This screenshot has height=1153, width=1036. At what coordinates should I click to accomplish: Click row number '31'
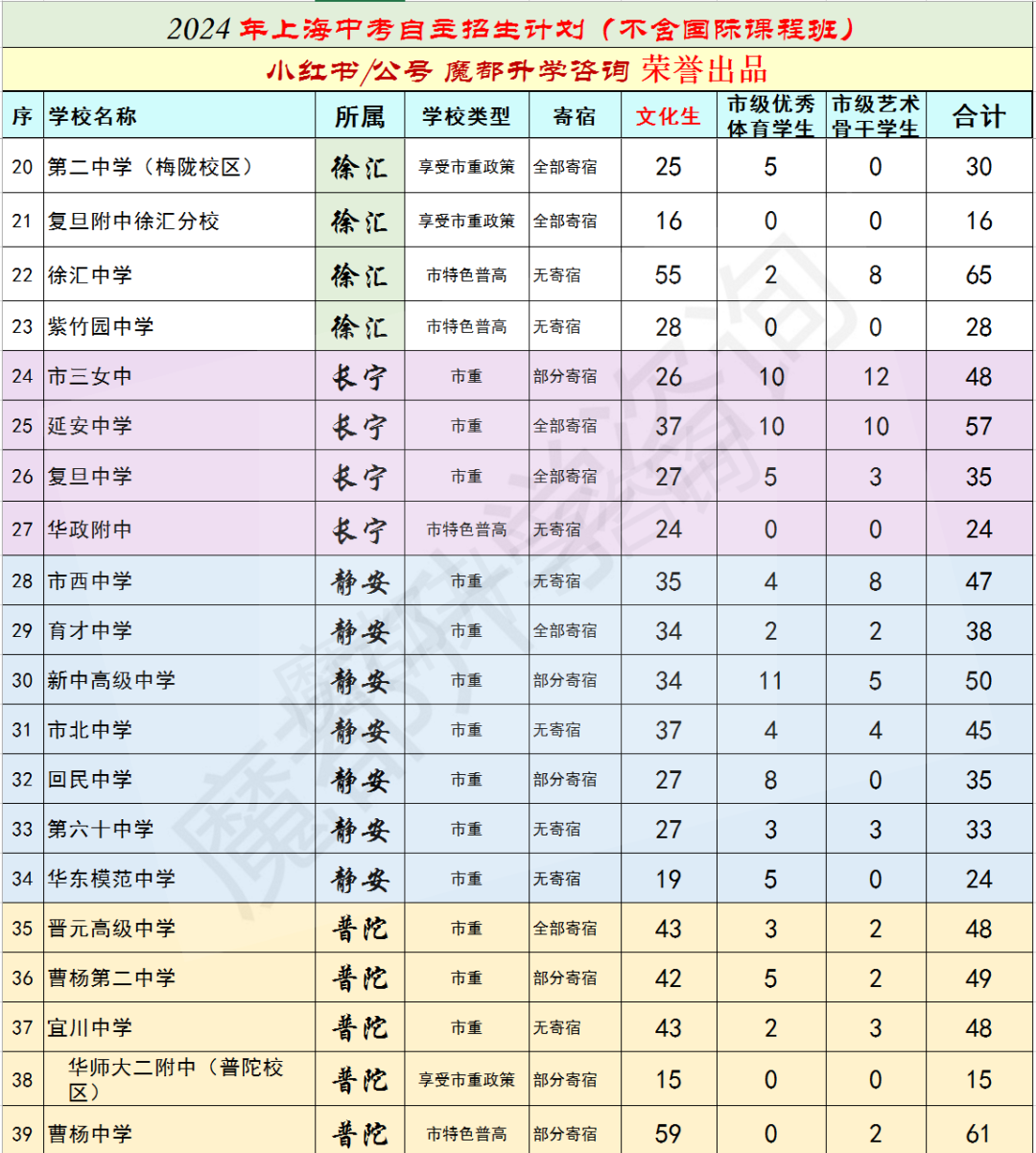click(x=22, y=730)
